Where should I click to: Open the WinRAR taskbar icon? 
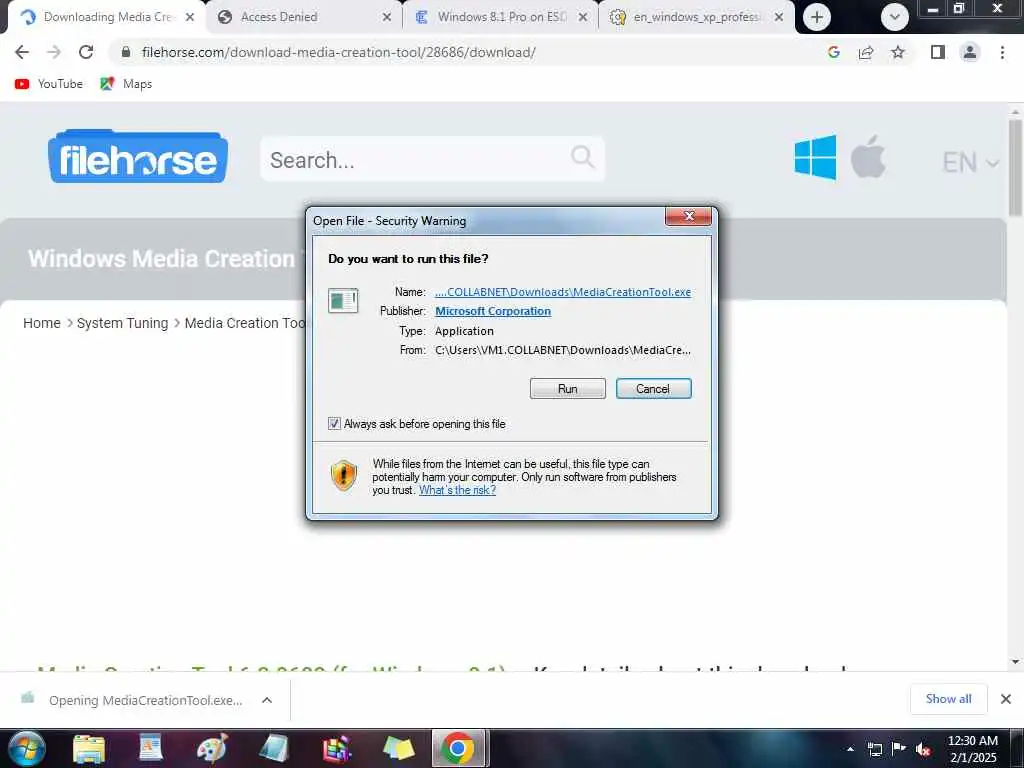click(x=336, y=749)
